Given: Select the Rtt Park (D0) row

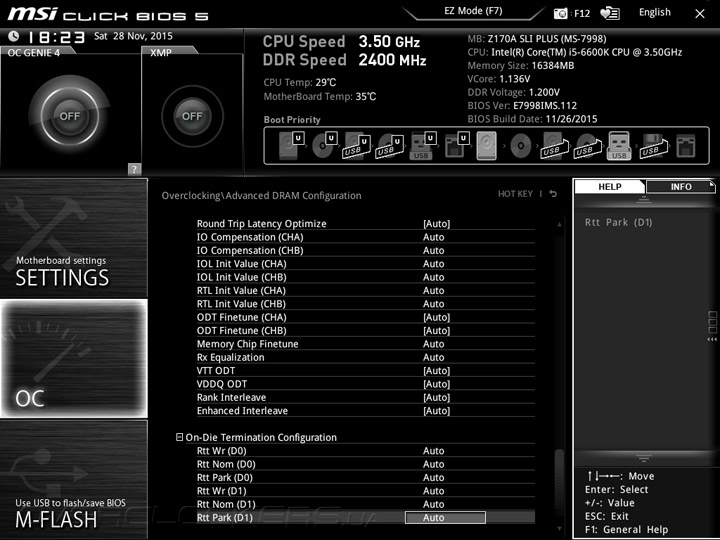Looking at the screenshot, I should coord(366,477).
